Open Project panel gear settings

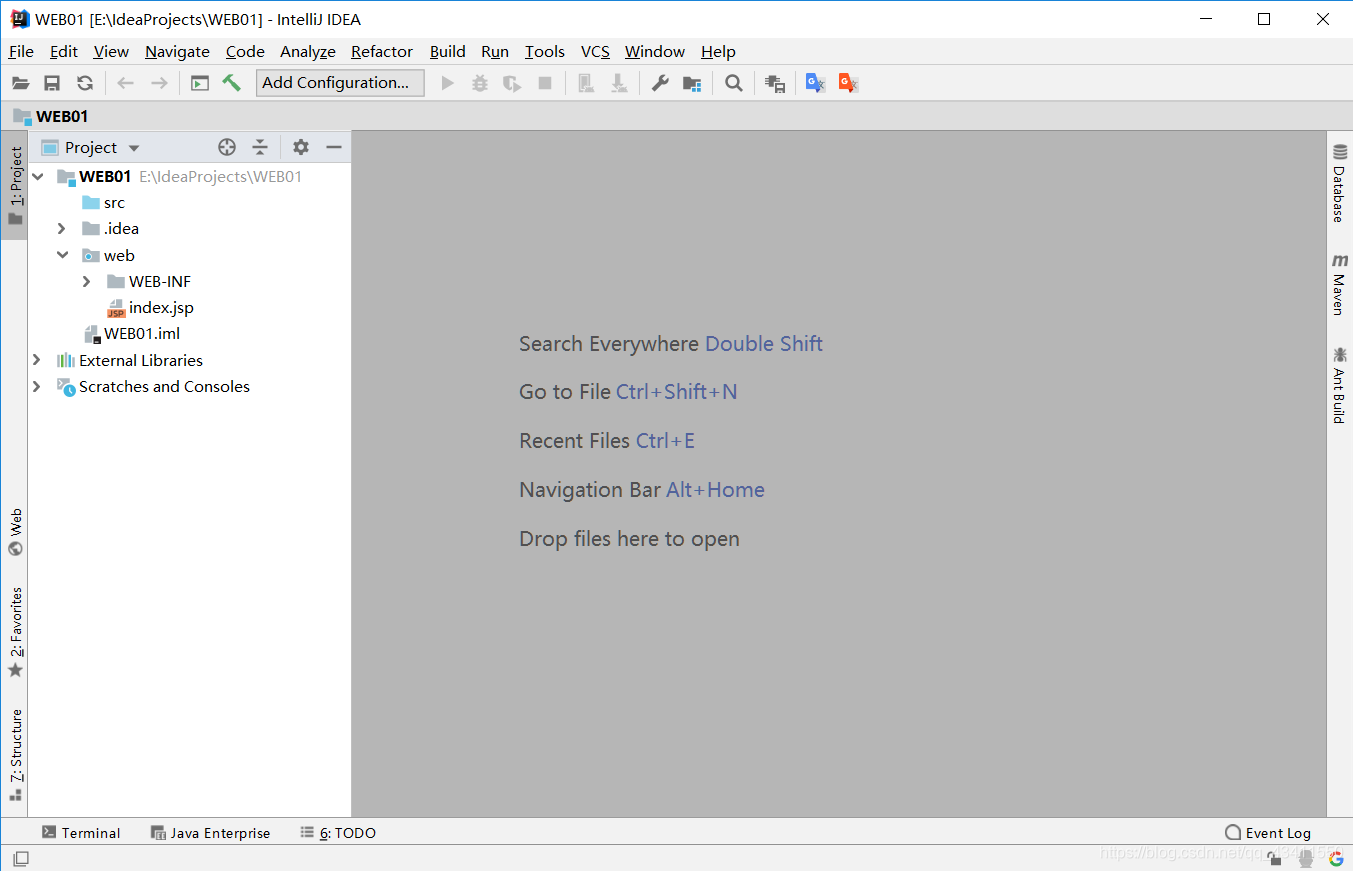[301, 147]
